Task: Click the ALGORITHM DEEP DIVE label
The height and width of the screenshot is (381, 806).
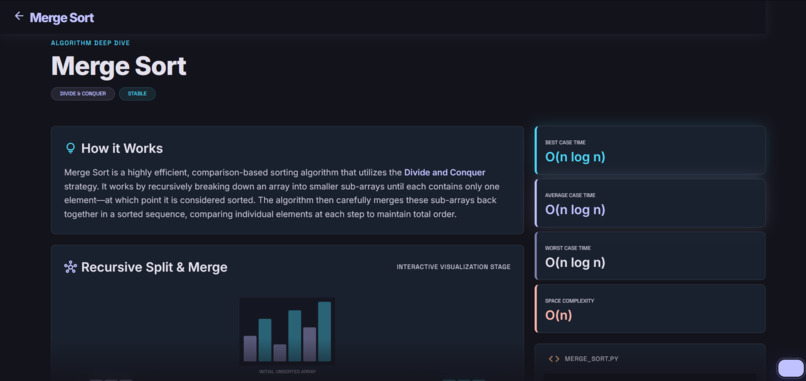Action: [x=90, y=43]
